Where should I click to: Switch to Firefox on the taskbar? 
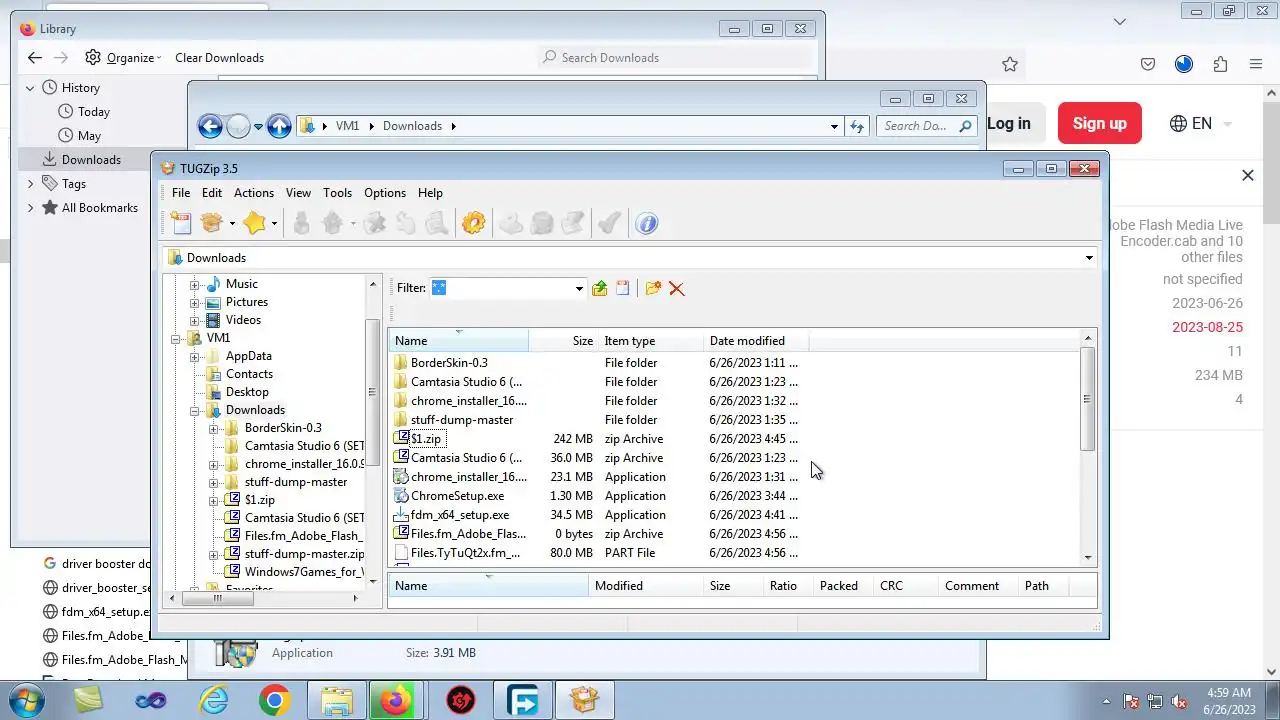tap(395, 700)
